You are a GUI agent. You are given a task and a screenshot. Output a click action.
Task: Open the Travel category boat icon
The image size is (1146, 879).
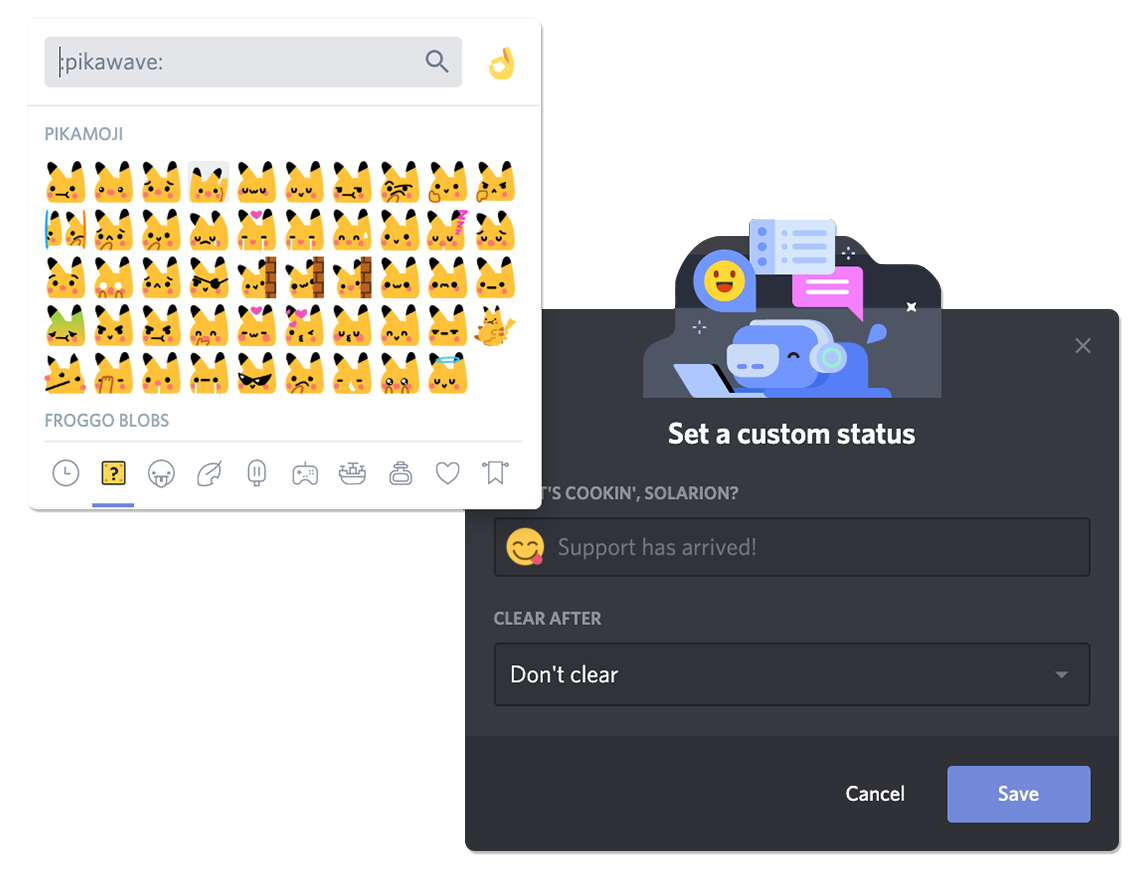[x=352, y=472]
